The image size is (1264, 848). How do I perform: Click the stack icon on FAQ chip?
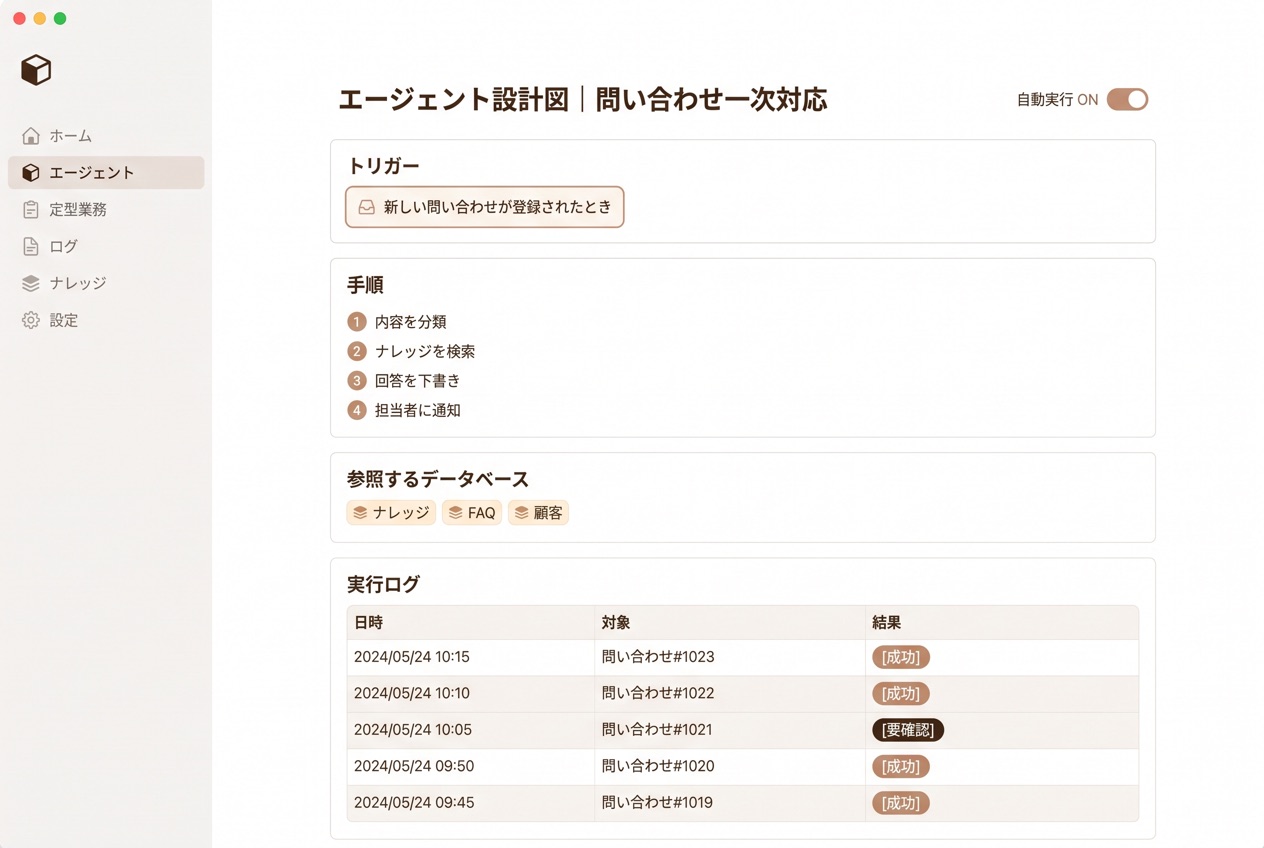coord(455,513)
